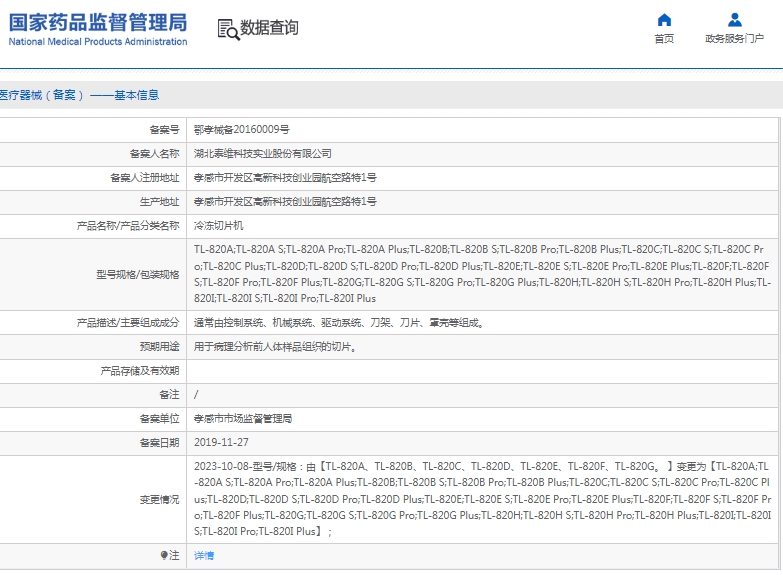Image resolution: width=783 pixels, height=575 pixels.
Task: Click the 型号规格/包装规格 row label
Action: (138, 275)
